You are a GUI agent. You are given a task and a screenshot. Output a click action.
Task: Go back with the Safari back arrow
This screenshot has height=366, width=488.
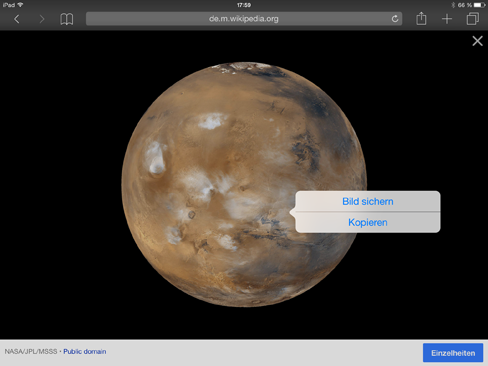[17, 19]
